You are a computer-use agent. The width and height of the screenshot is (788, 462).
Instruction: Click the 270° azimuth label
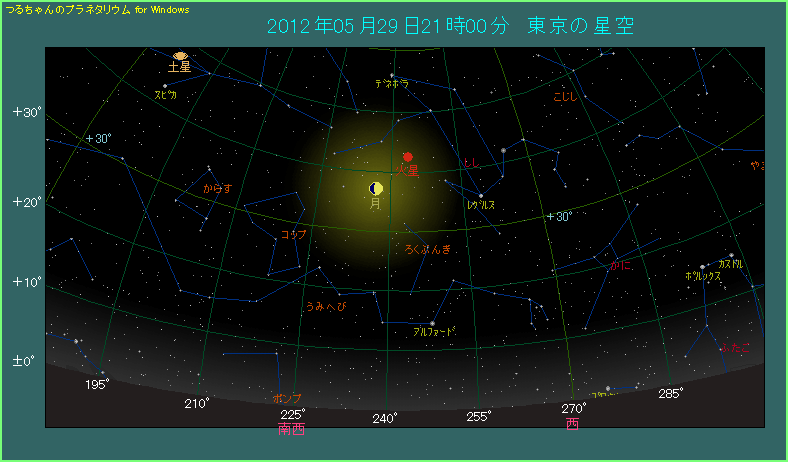click(574, 408)
